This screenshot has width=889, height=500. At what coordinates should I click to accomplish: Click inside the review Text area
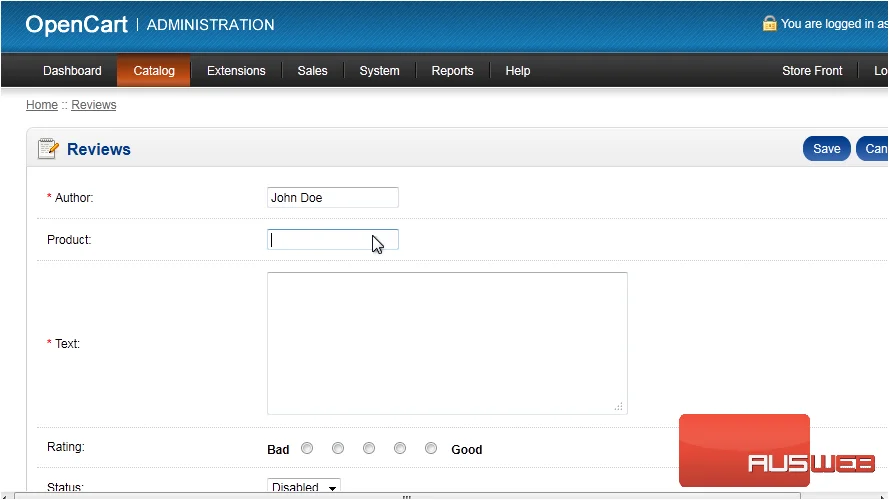tap(447, 343)
